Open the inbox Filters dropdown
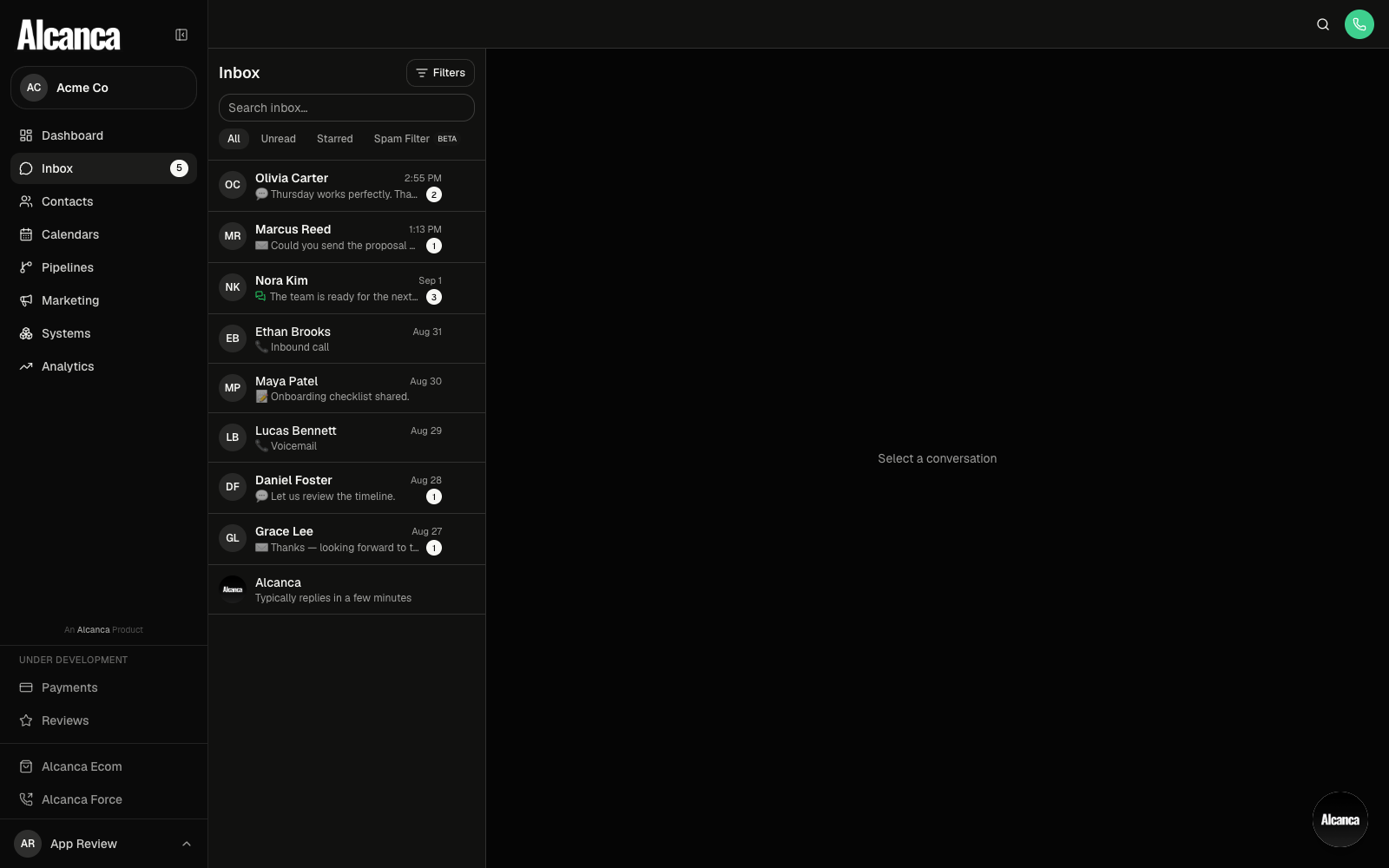The image size is (1389, 868). click(440, 73)
